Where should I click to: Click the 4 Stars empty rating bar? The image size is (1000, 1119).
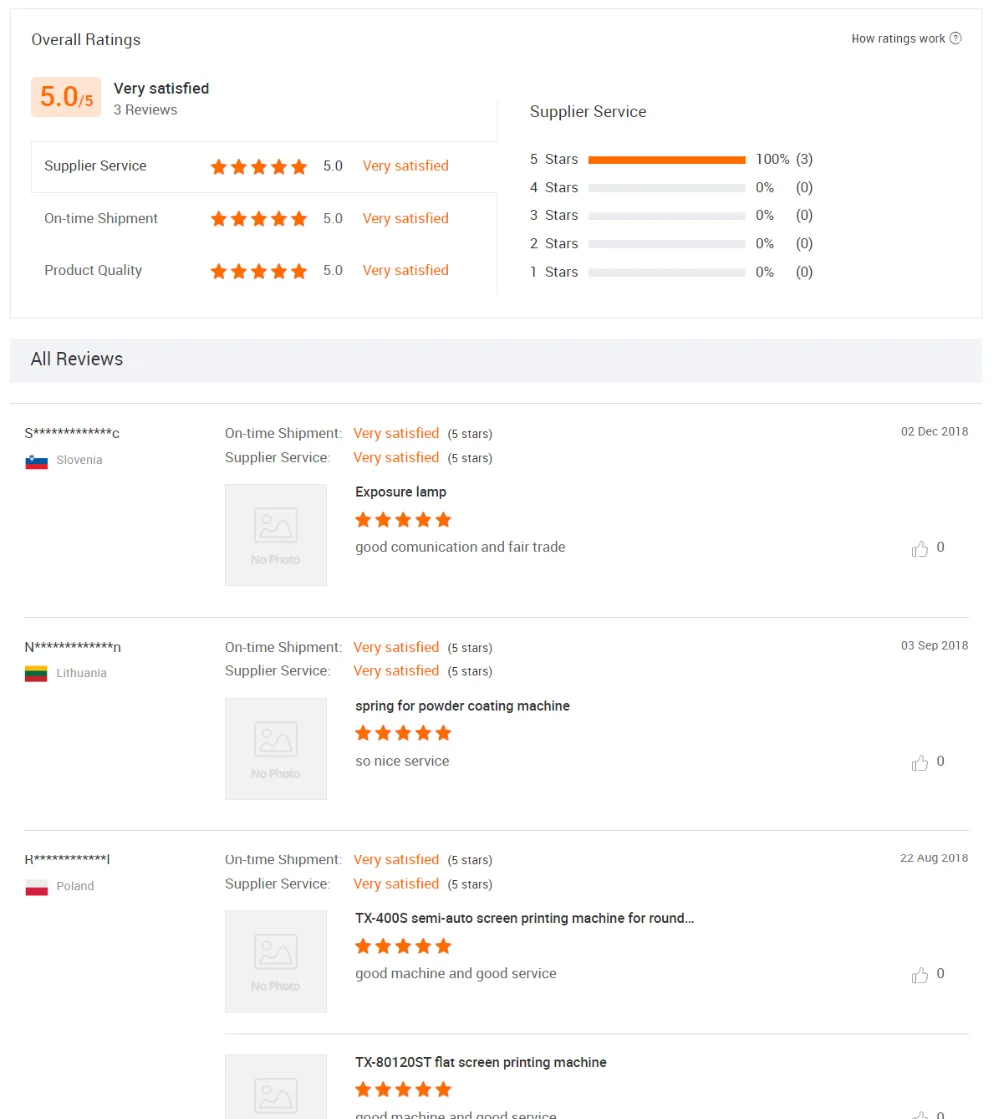pyautogui.click(x=667, y=188)
